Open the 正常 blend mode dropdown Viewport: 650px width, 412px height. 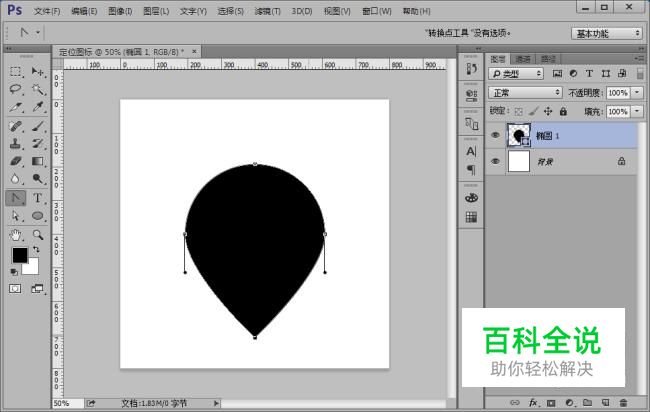coord(525,92)
